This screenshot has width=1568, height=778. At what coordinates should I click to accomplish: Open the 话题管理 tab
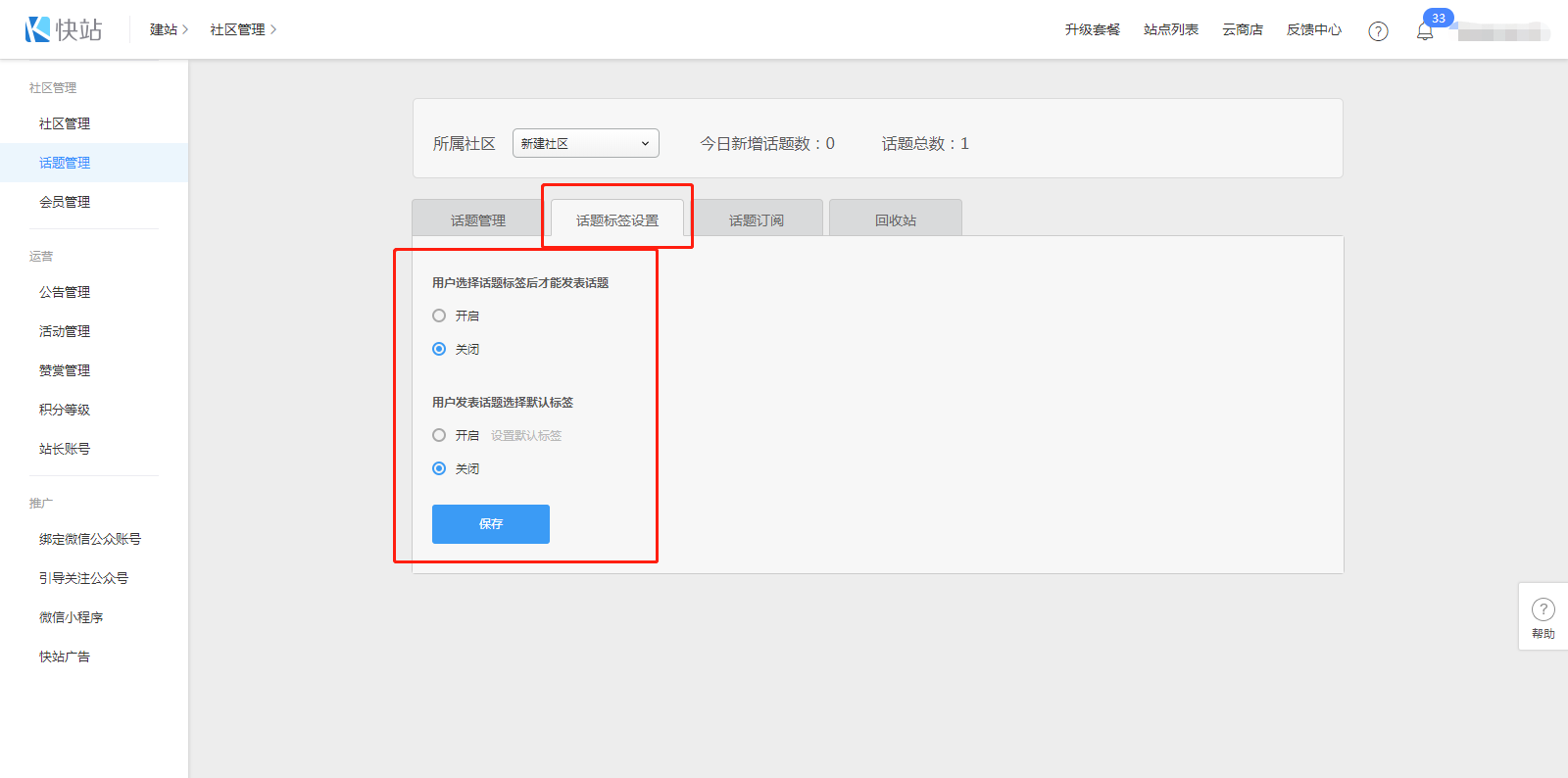(477, 219)
